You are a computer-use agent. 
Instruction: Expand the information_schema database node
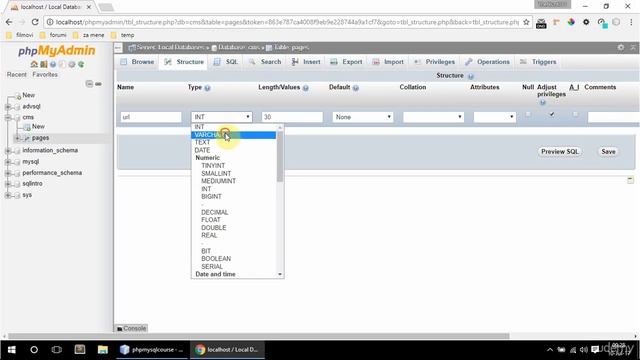pyautogui.click(x=8, y=151)
